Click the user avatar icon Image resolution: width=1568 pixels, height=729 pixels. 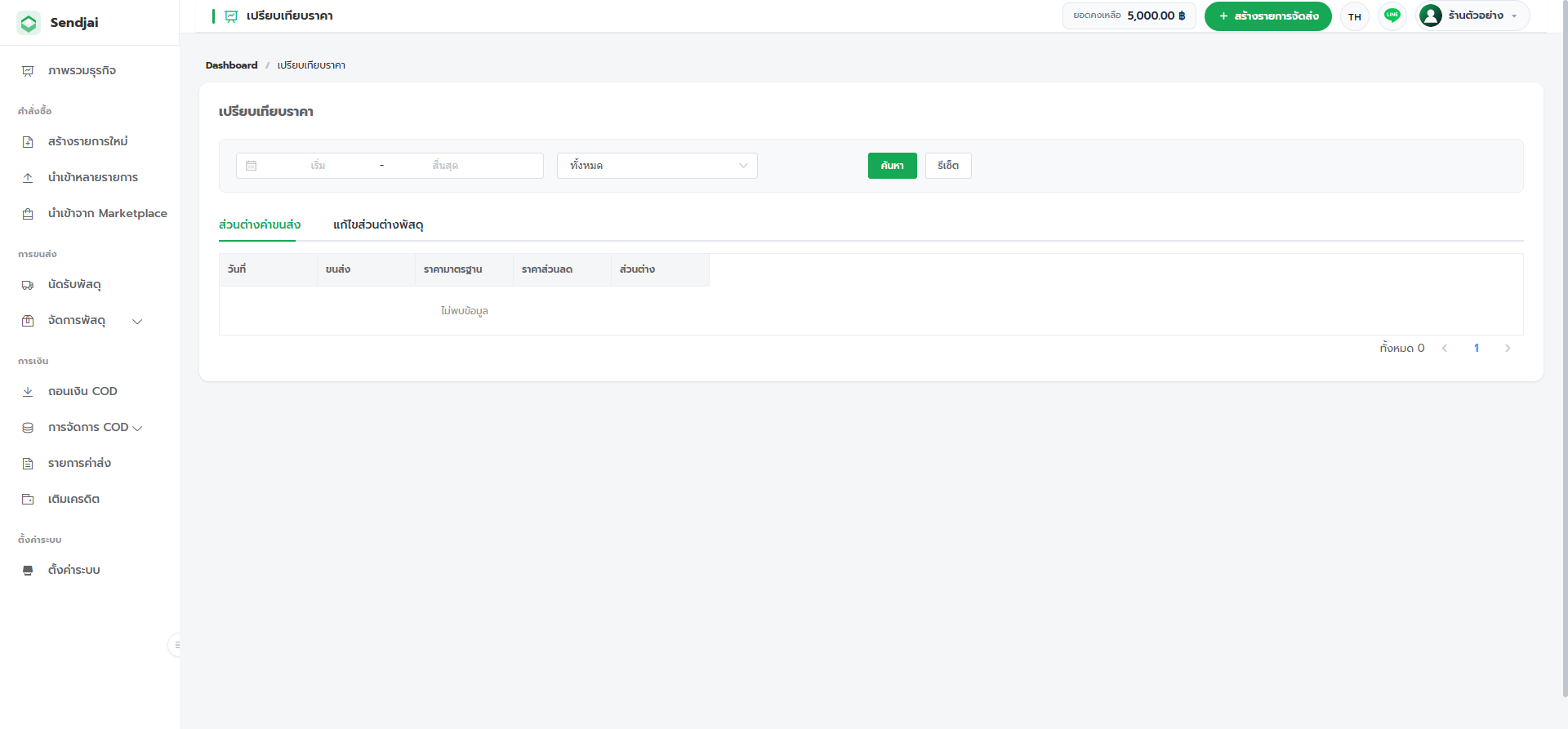click(x=1431, y=16)
